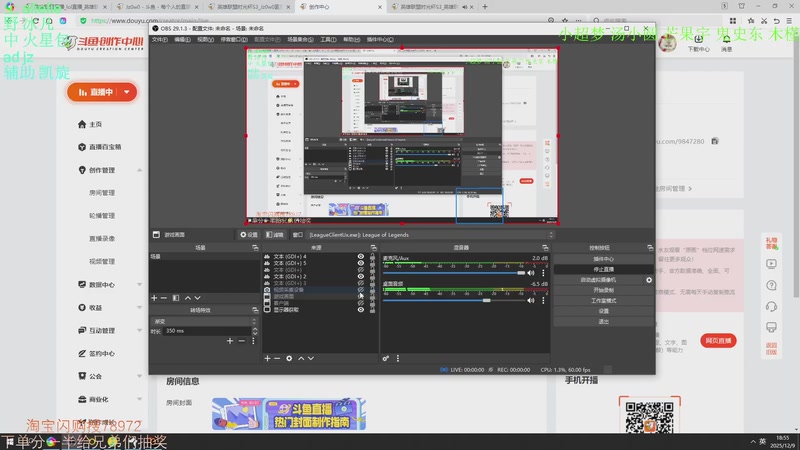The width and height of the screenshot is (800, 450).
Task: Add a source with the sources plus icon
Action: (x=267, y=359)
